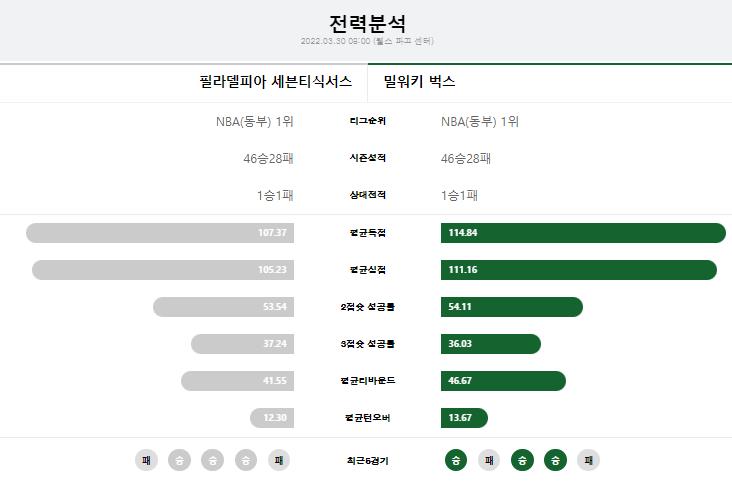Click Philadelphia's last recent-game 패 circle
The width and height of the screenshot is (732, 484).
[279, 460]
